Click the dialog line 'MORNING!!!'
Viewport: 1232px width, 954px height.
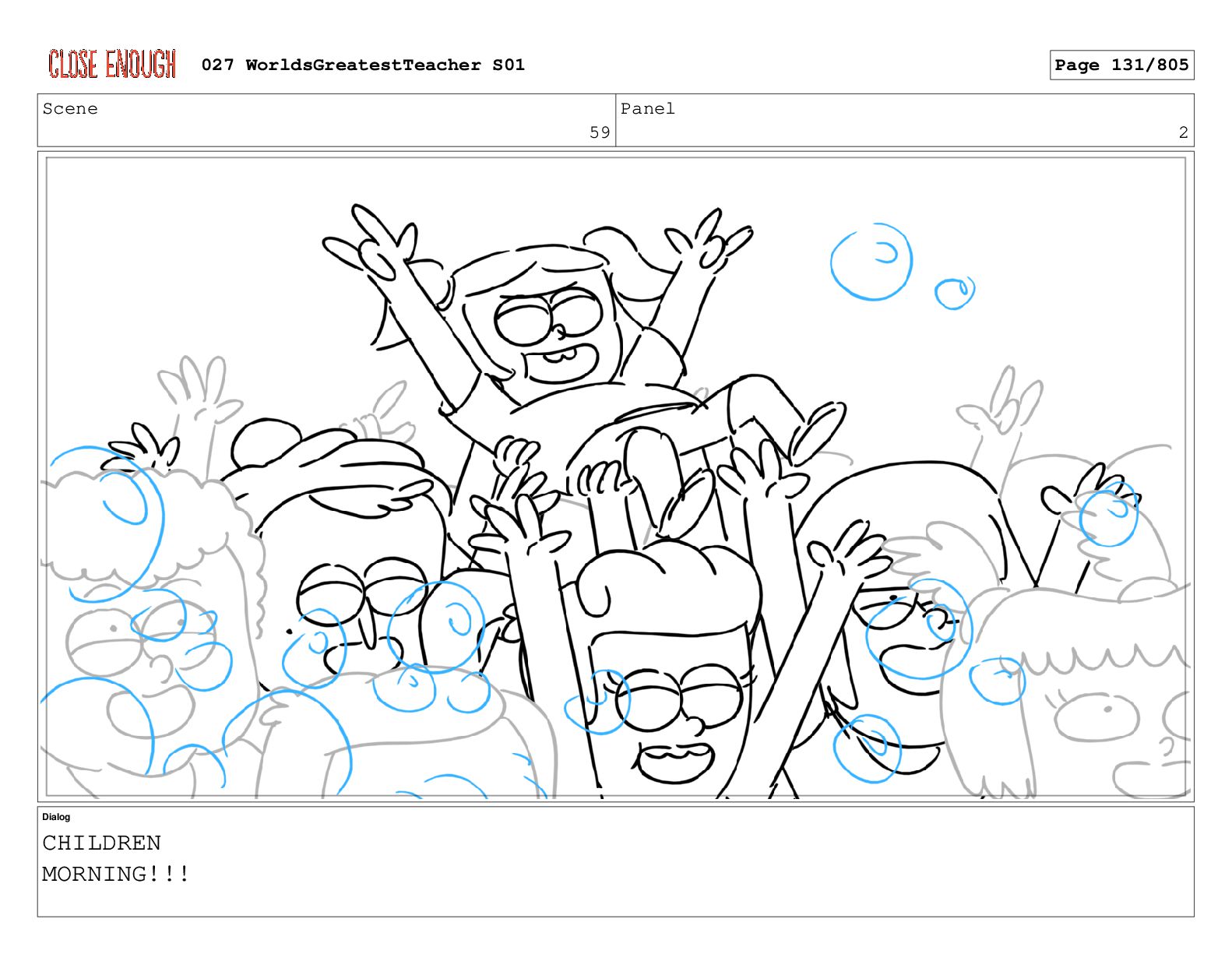[115, 874]
